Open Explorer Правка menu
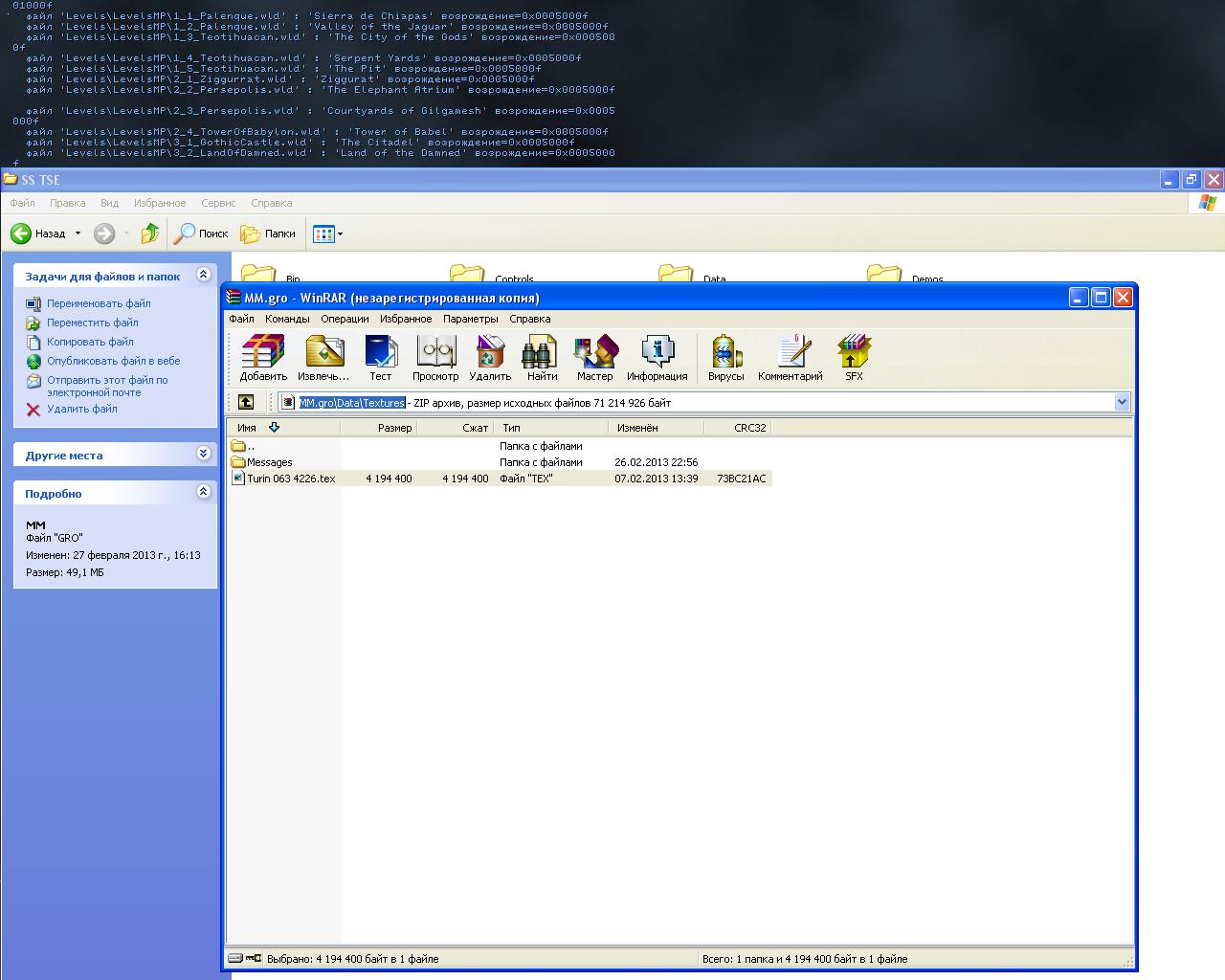 point(67,203)
